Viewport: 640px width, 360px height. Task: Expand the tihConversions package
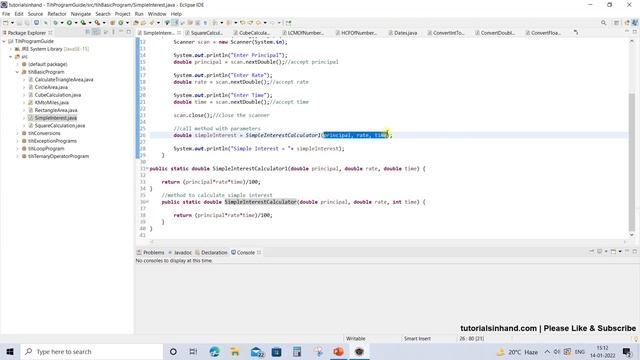pos(18,133)
